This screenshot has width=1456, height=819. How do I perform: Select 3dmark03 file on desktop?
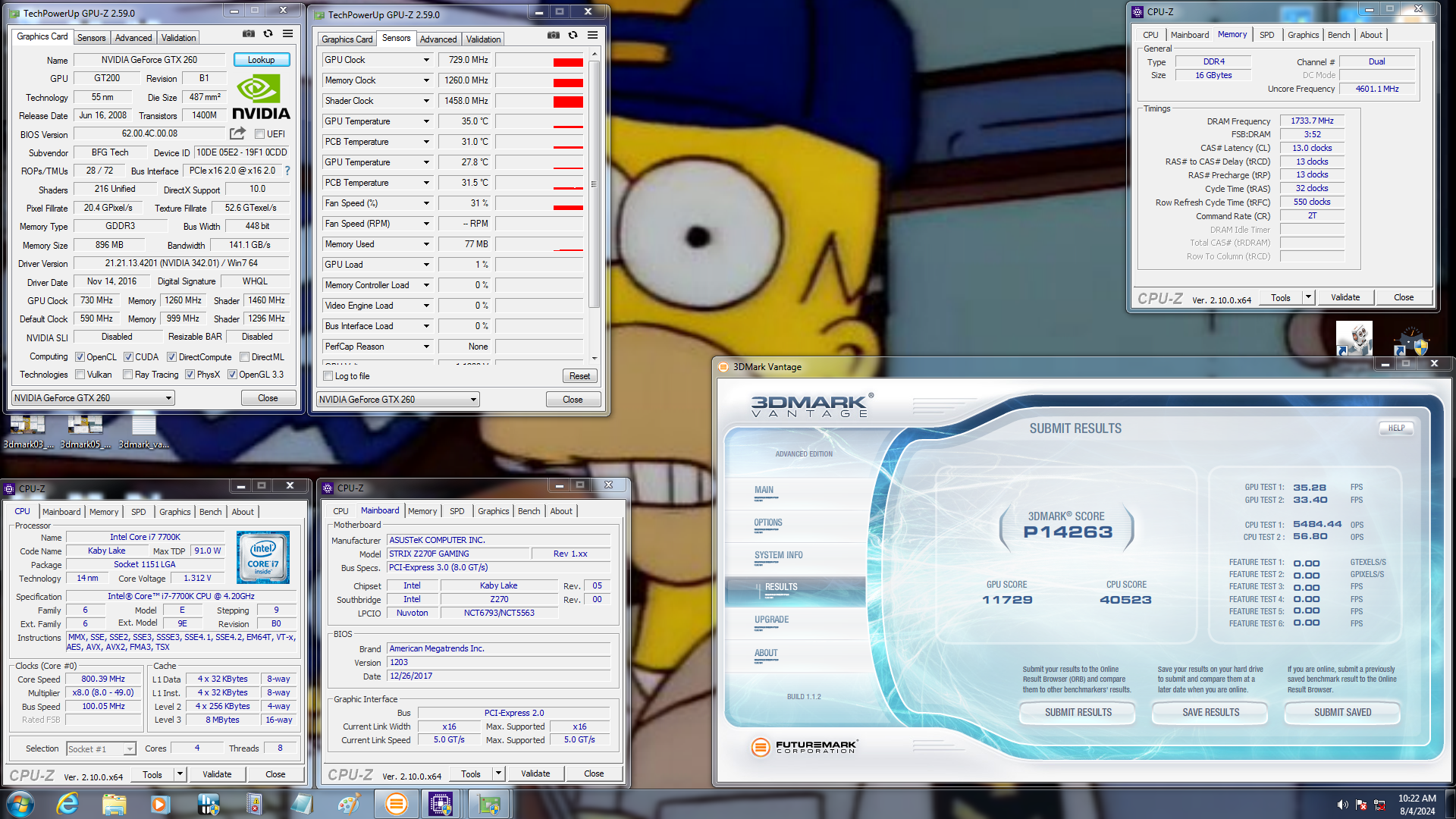(28, 432)
